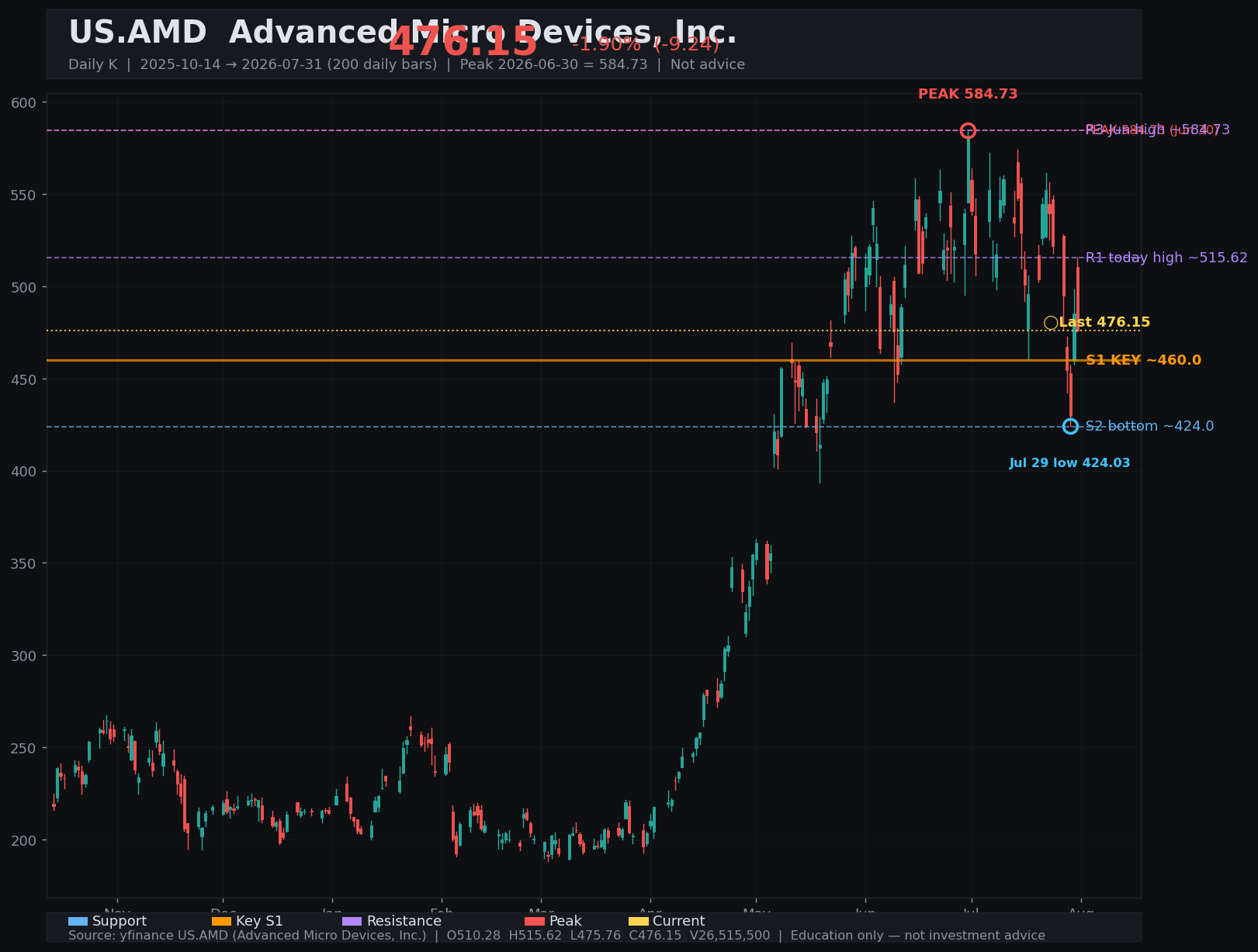
Task: Click the yfinance source footer line
Action: click(x=556, y=936)
